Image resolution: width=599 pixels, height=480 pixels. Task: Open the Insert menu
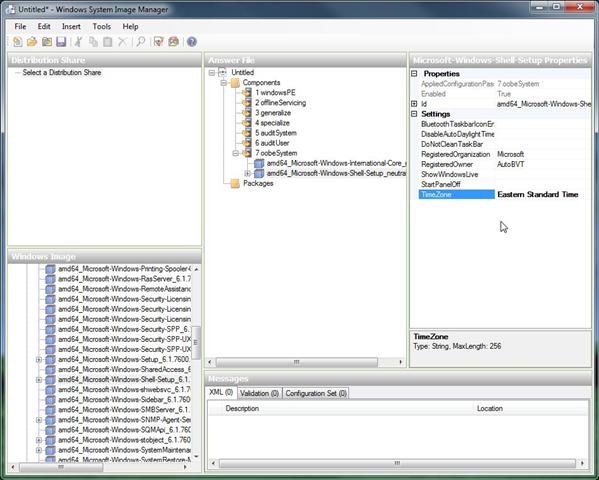(x=71, y=26)
